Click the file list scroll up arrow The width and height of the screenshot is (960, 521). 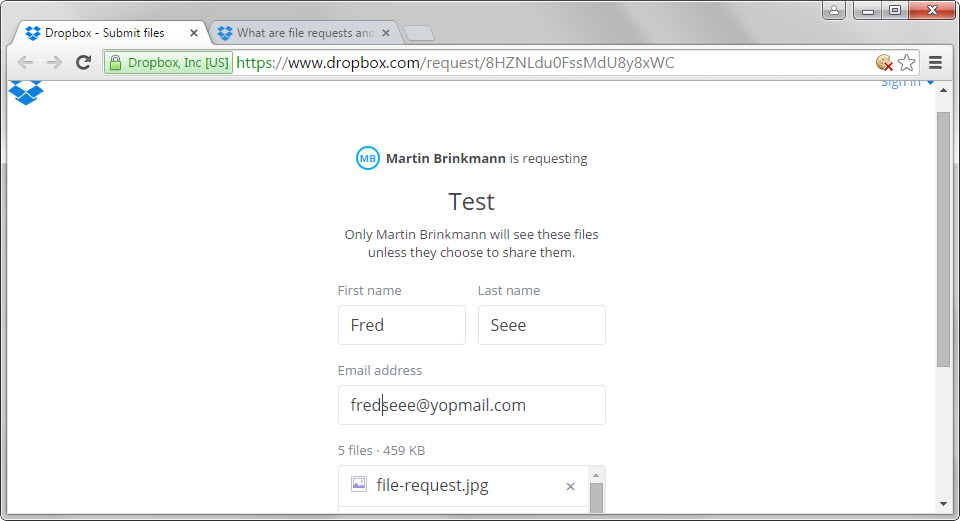click(596, 475)
